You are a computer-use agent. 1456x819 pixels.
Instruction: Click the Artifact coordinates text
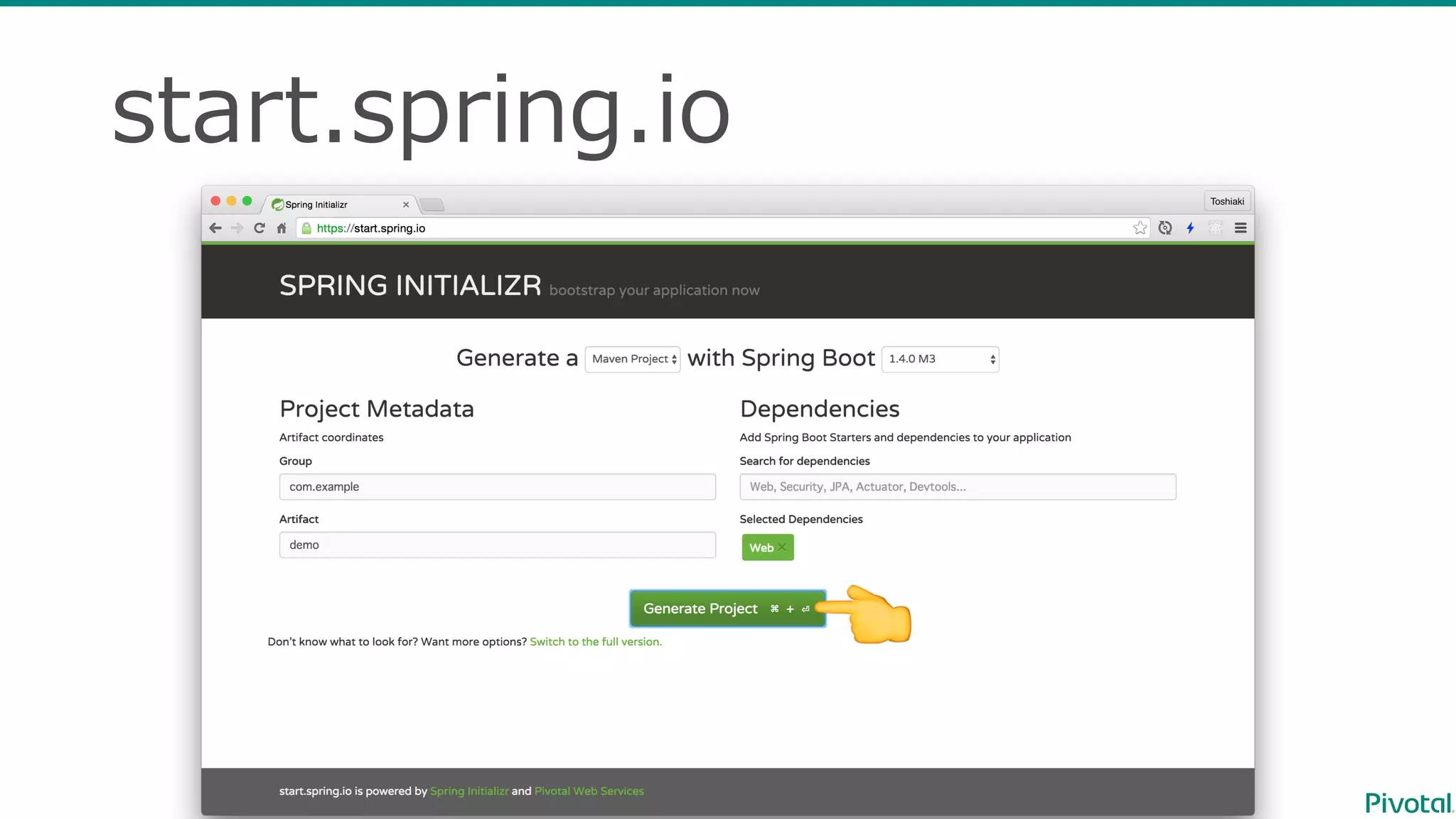tap(331, 438)
